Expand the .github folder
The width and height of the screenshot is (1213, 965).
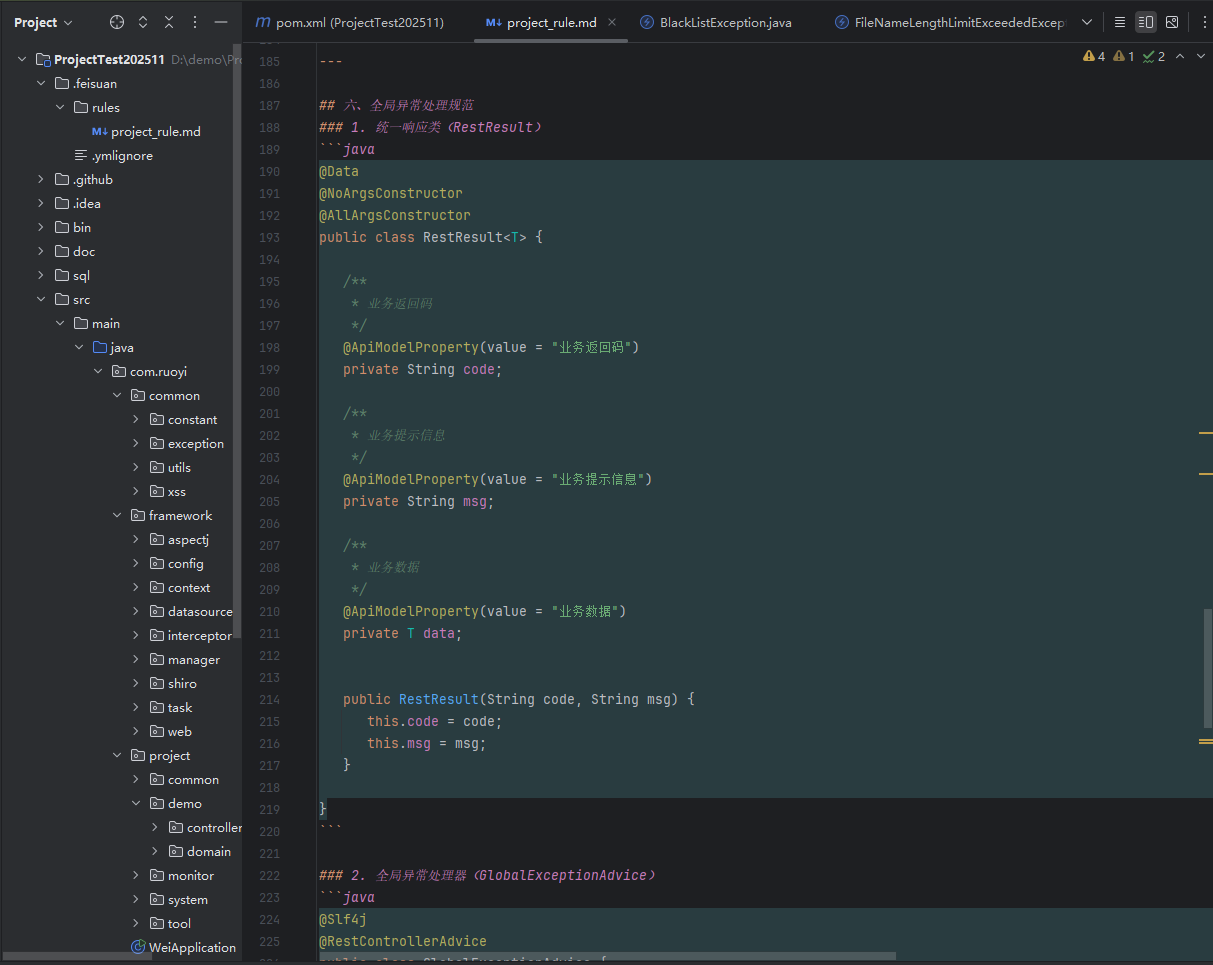[41, 179]
